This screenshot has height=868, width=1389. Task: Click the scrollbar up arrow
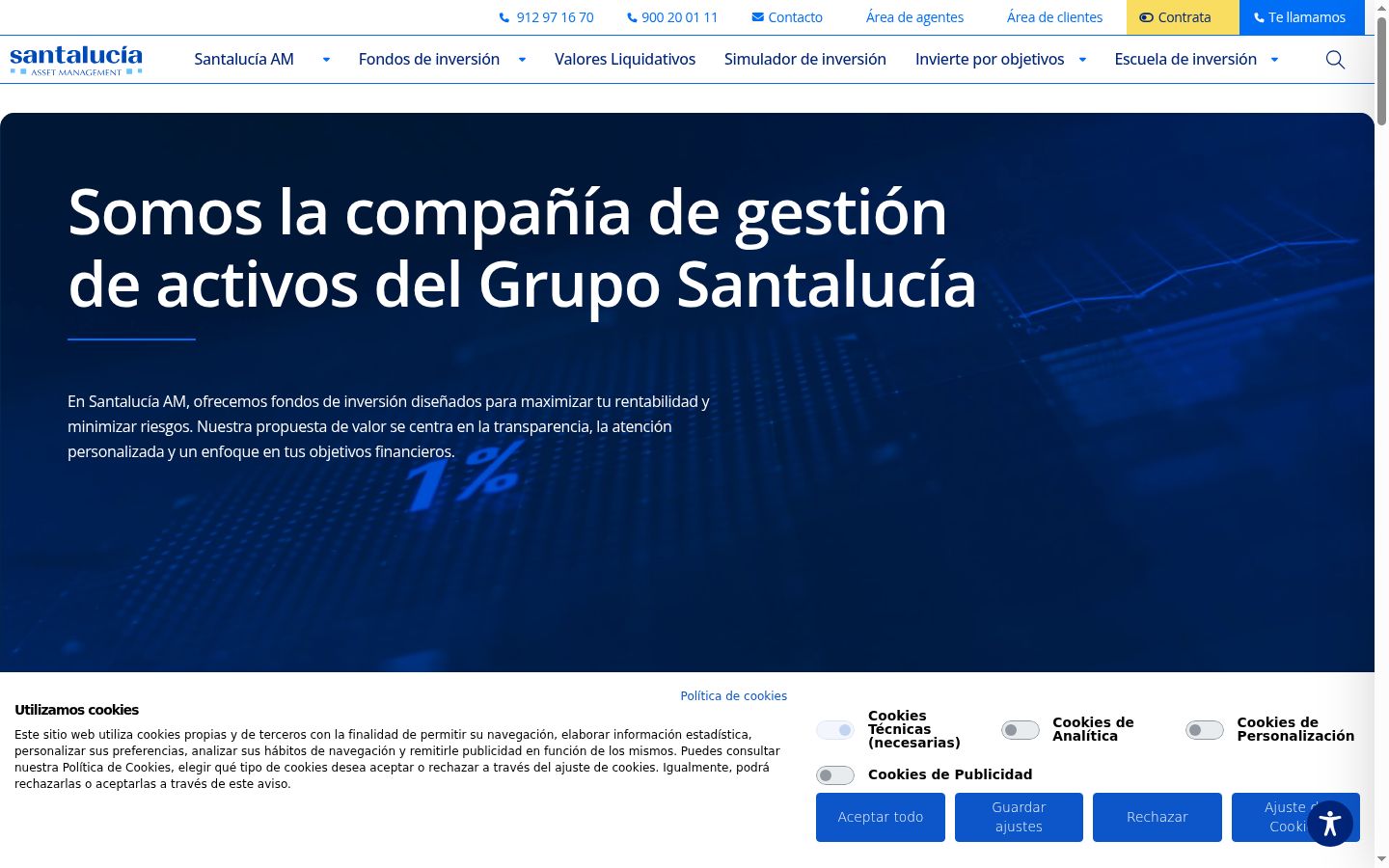1381,7
